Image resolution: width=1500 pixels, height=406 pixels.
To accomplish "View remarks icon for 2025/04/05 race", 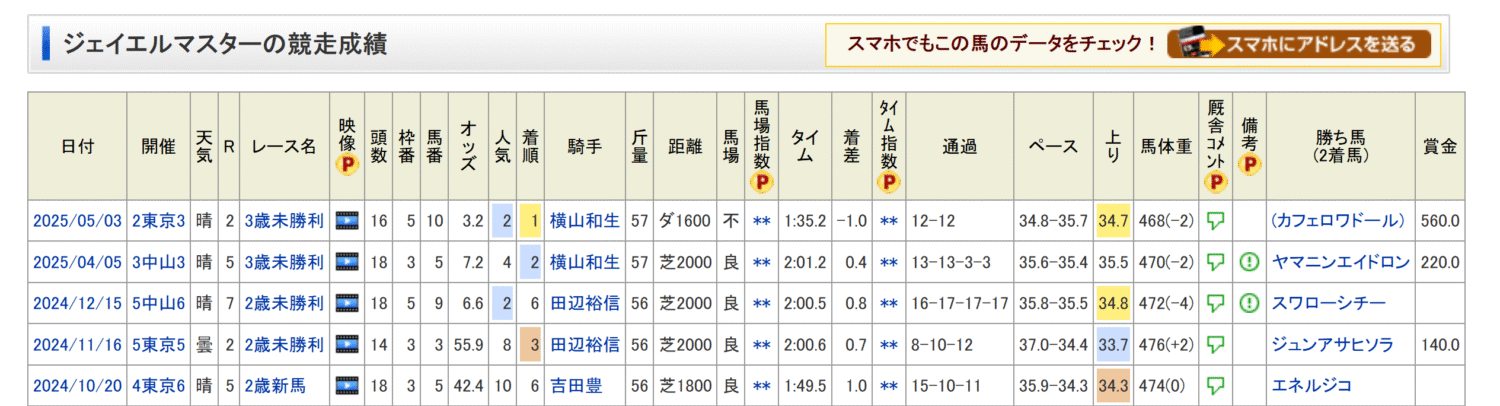I will pos(1249,262).
